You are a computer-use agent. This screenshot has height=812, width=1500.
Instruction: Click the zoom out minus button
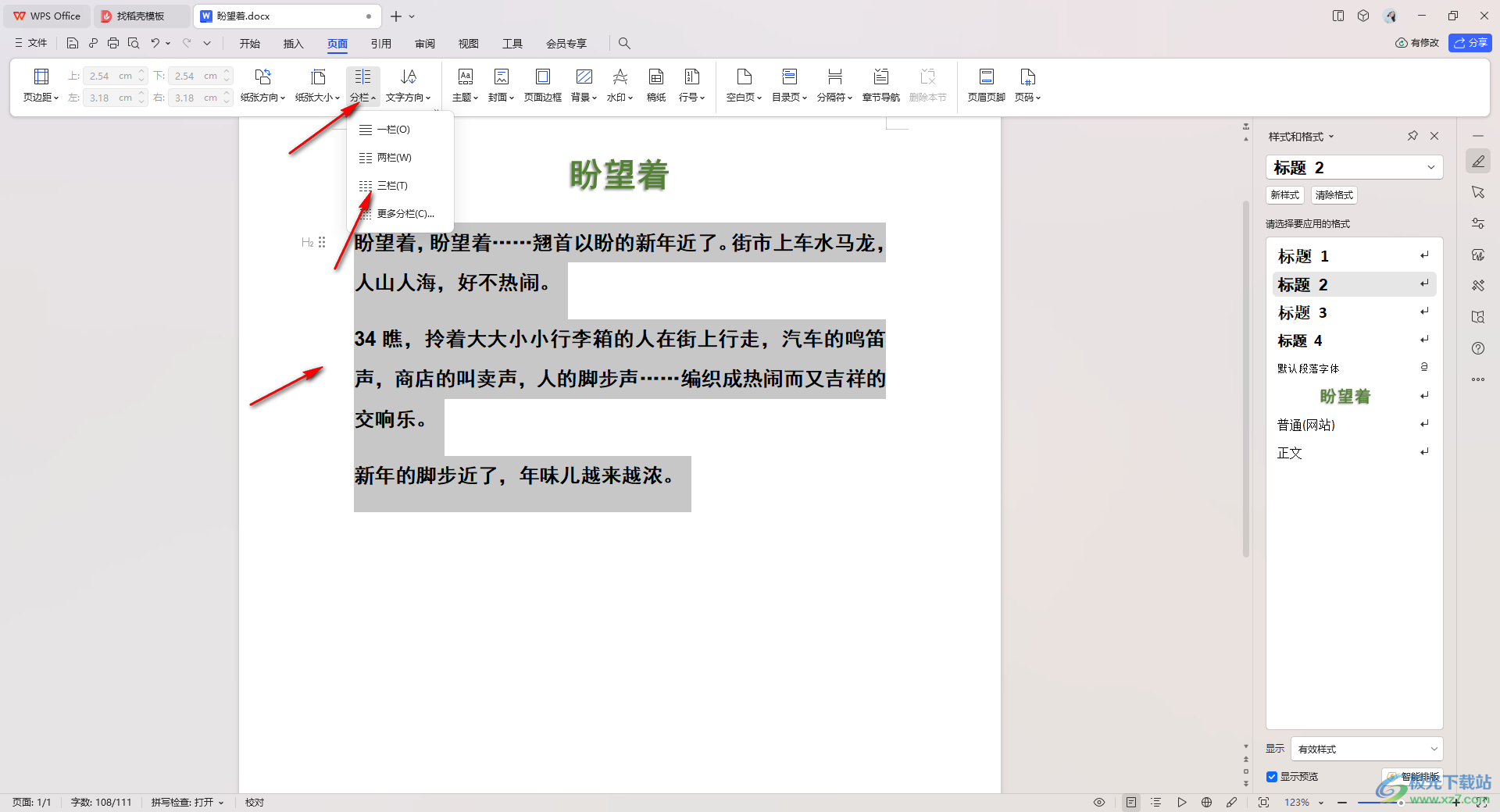(x=1342, y=803)
